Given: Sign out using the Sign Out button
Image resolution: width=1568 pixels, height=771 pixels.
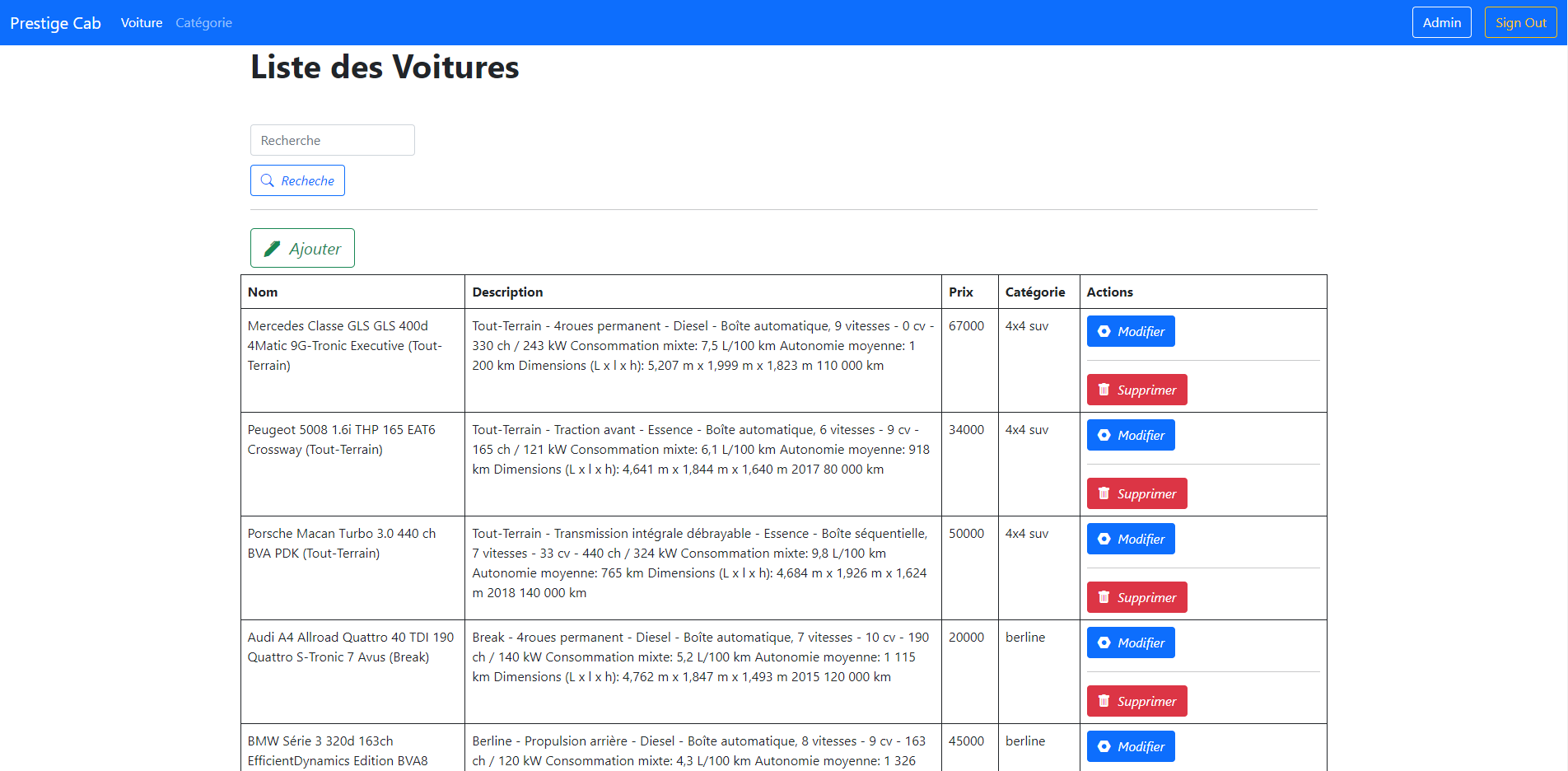Looking at the screenshot, I should point(1520,23).
